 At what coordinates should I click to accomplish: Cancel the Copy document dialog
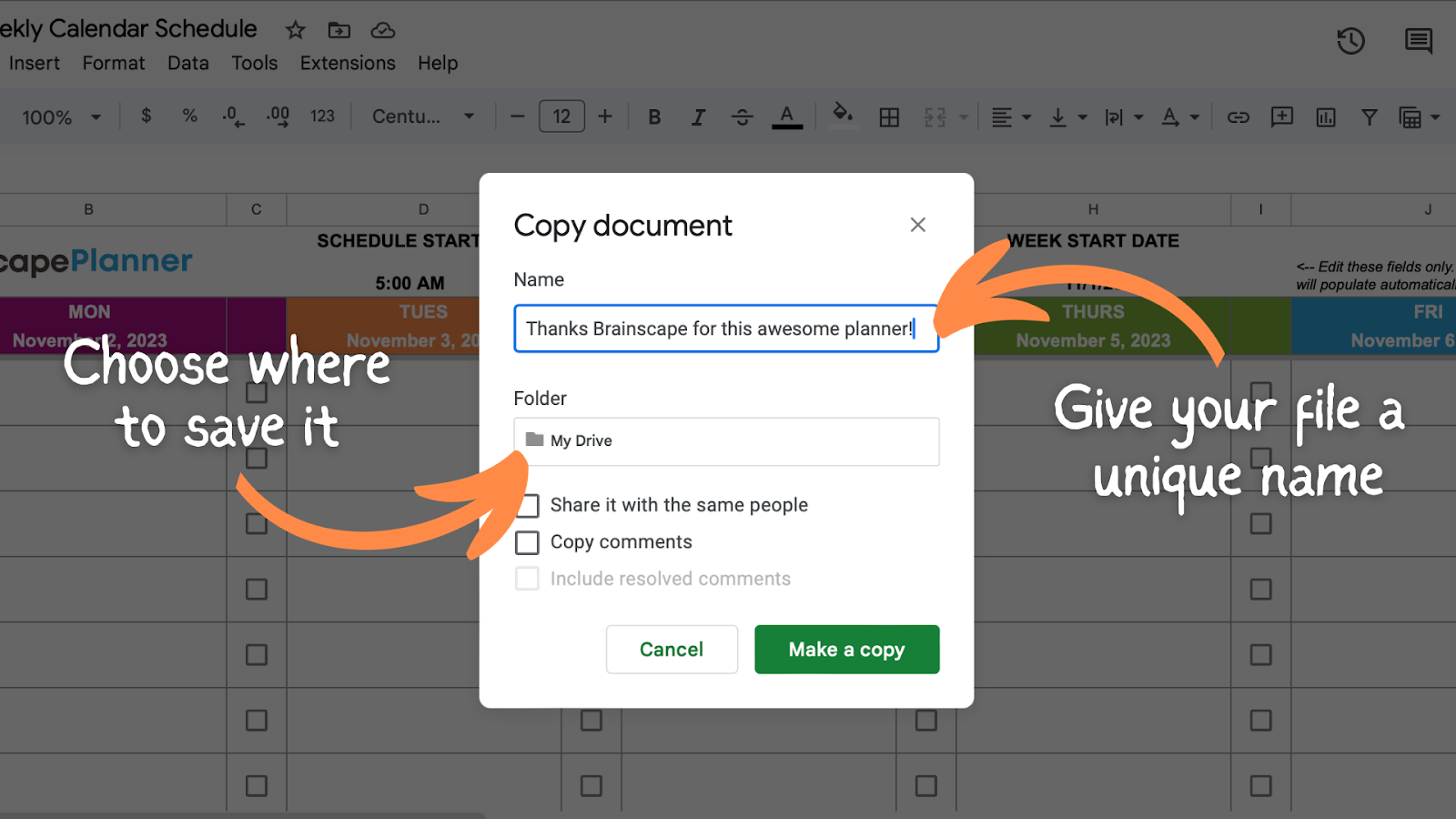[672, 649]
